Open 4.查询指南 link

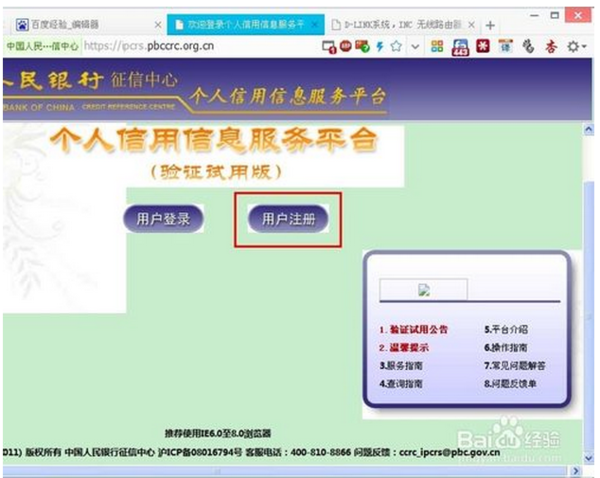coord(401,383)
